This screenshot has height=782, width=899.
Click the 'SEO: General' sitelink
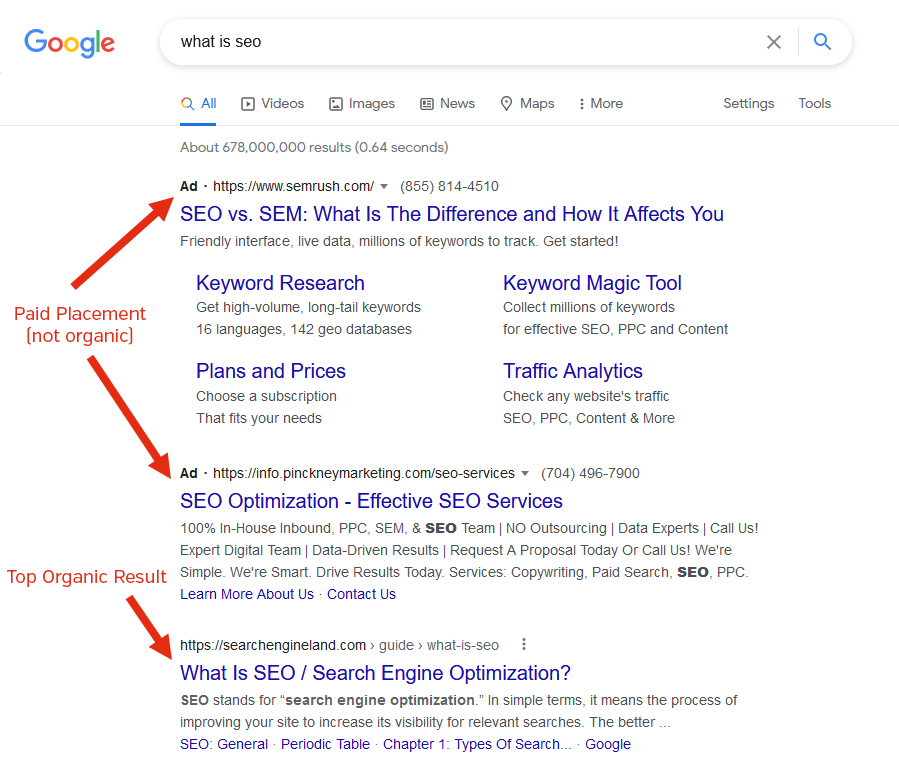[224, 744]
